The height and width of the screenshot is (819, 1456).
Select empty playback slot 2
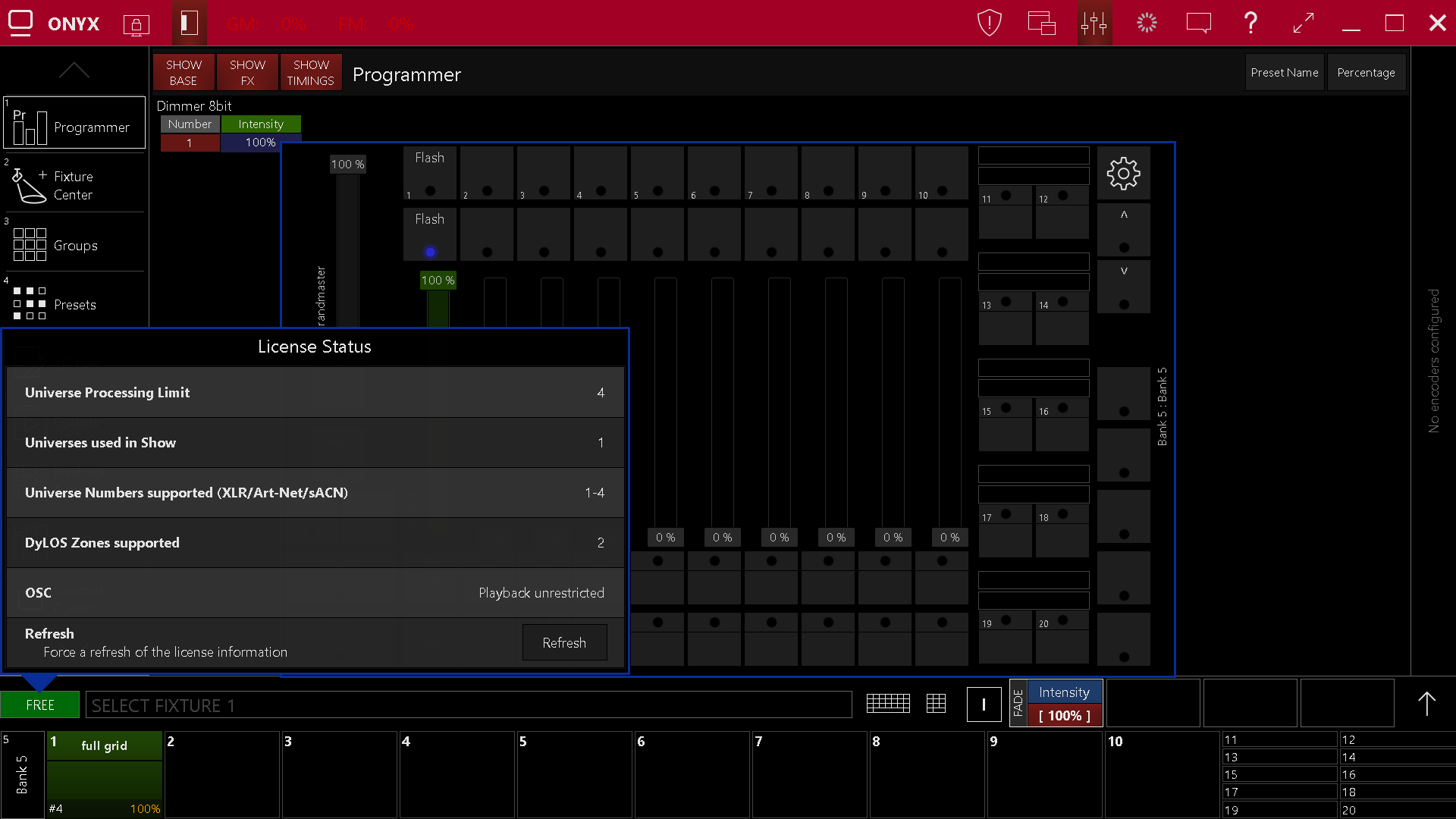coord(222,773)
